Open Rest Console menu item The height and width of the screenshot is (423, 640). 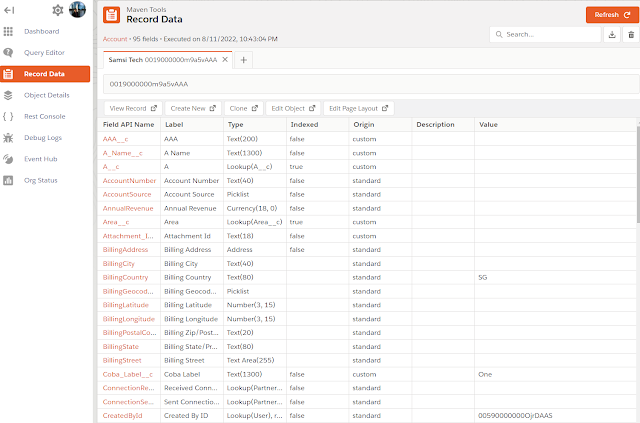(44, 116)
